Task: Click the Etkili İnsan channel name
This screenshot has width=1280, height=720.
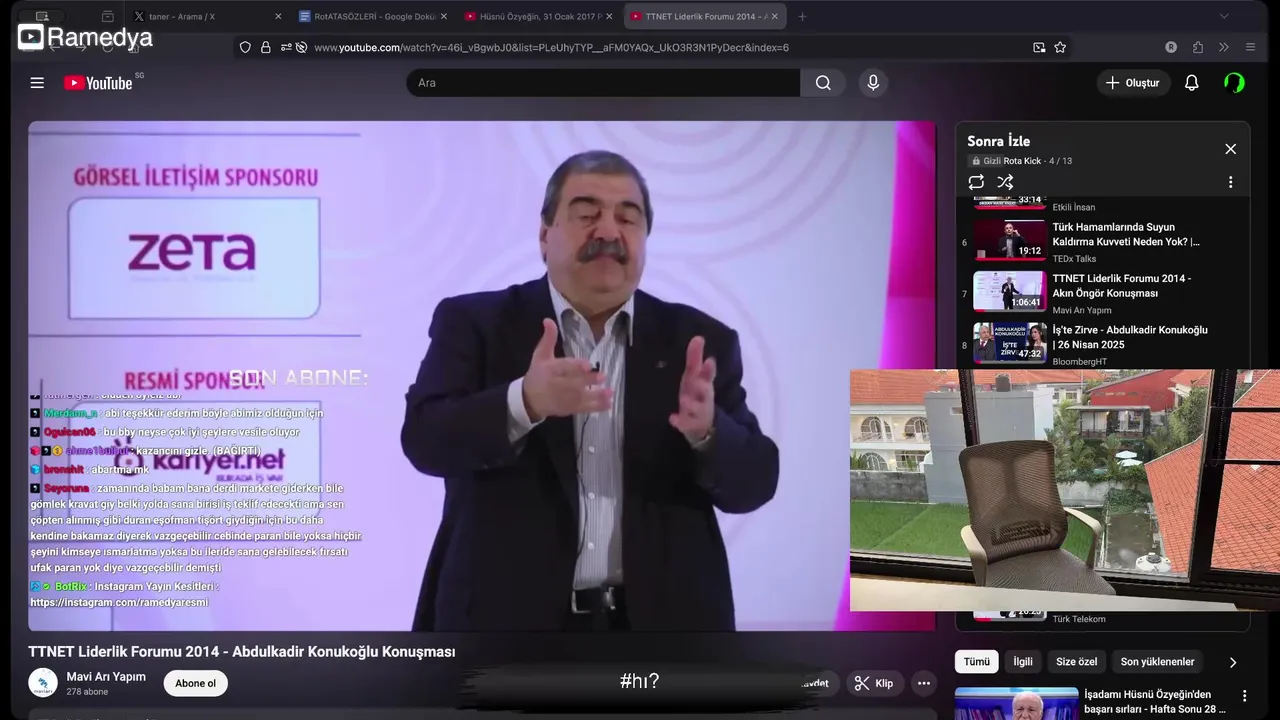Action: tap(1073, 208)
